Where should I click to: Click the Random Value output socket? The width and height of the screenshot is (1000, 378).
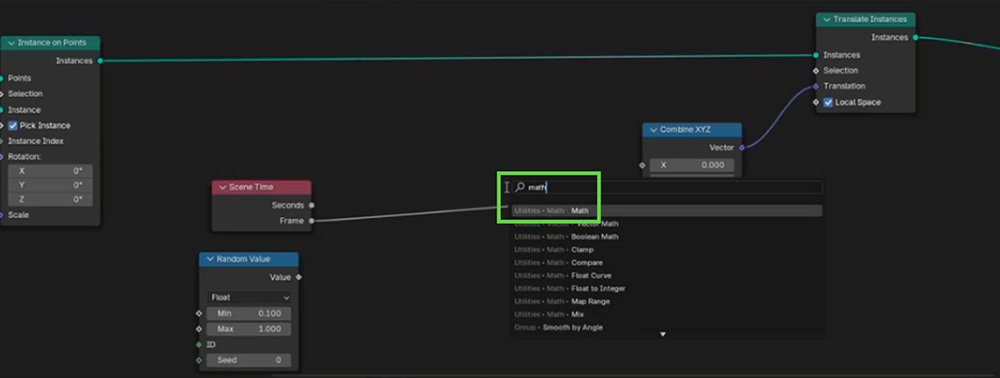point(298,277)
